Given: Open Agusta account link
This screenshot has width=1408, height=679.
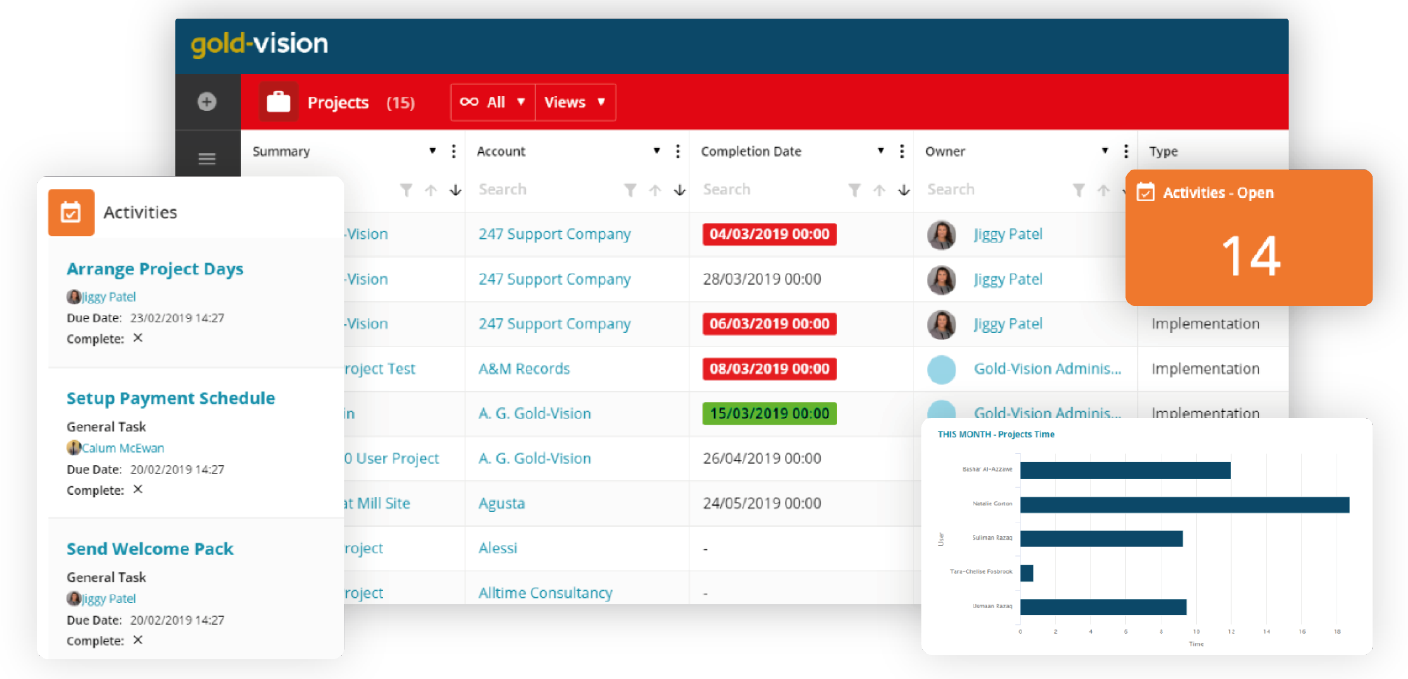Looking at the screenshot, I should click(501, 503).
